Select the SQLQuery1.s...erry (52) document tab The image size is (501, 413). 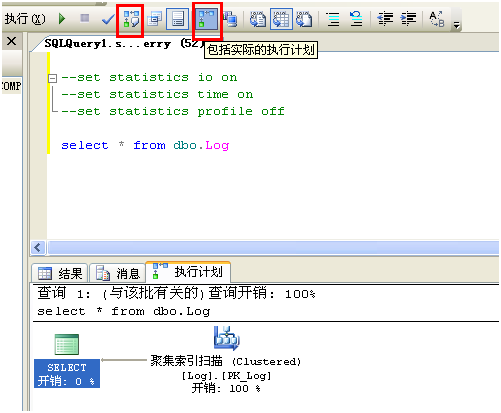pos(124,44)
